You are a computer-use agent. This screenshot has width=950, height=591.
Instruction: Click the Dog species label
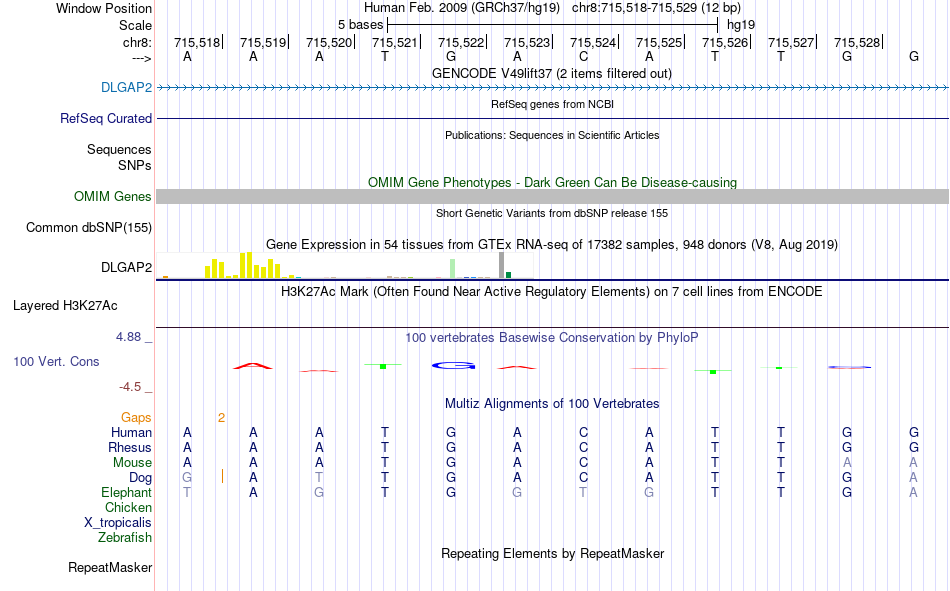[x=141, y=478]
